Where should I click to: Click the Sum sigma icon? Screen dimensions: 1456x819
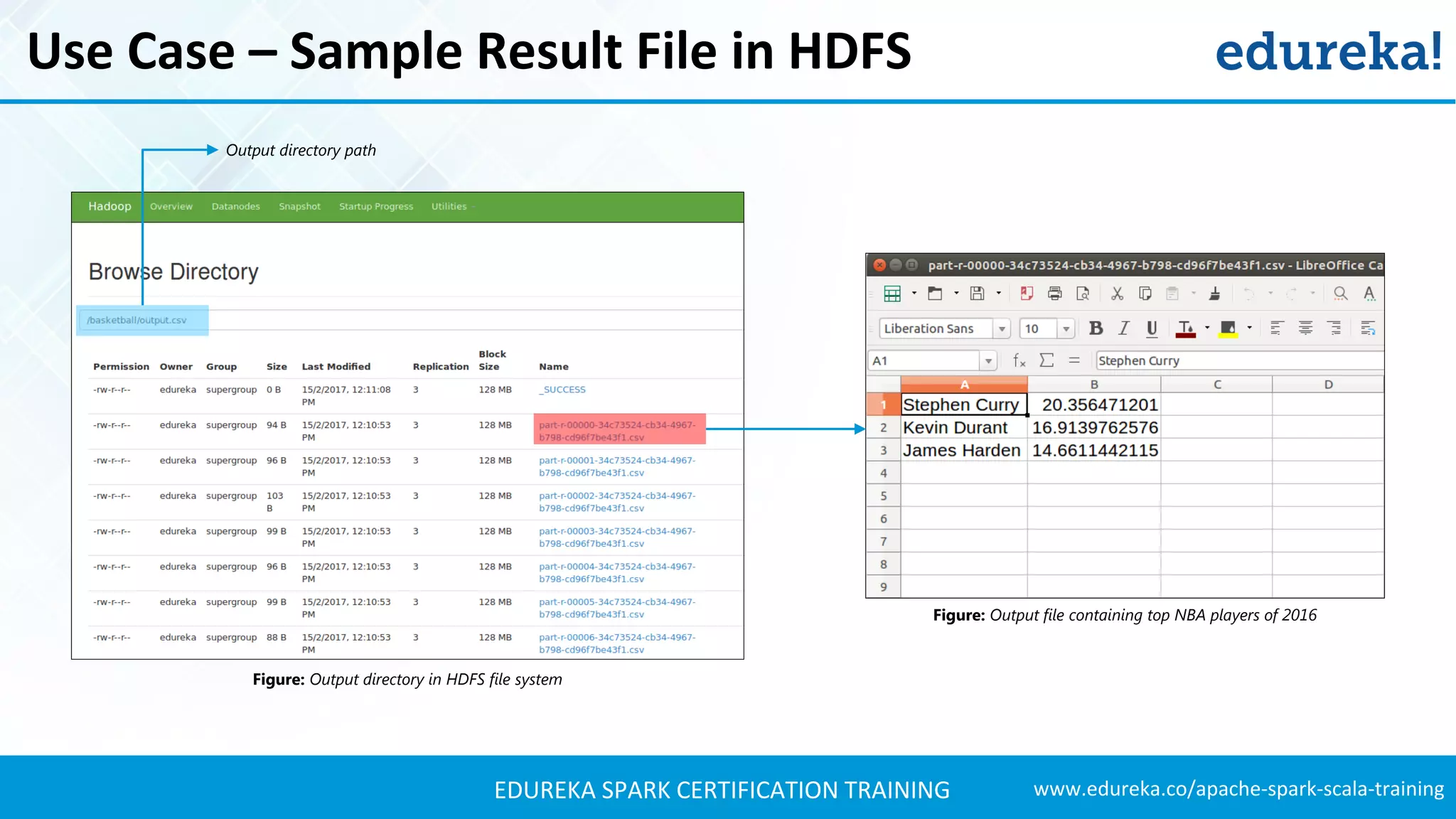1046,360
